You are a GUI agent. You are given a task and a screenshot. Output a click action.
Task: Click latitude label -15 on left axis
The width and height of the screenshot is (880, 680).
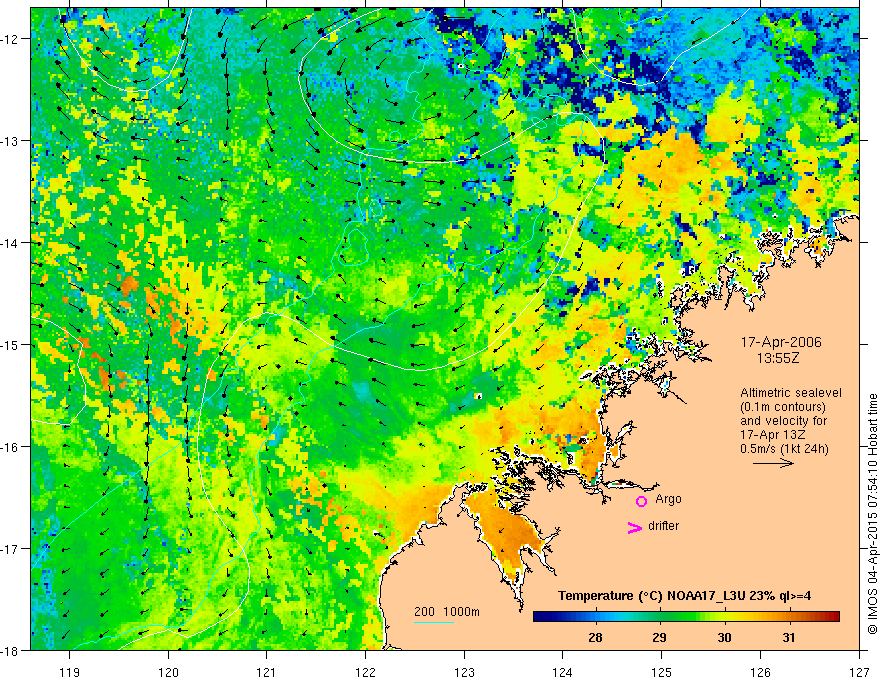[x=10, y=344]
